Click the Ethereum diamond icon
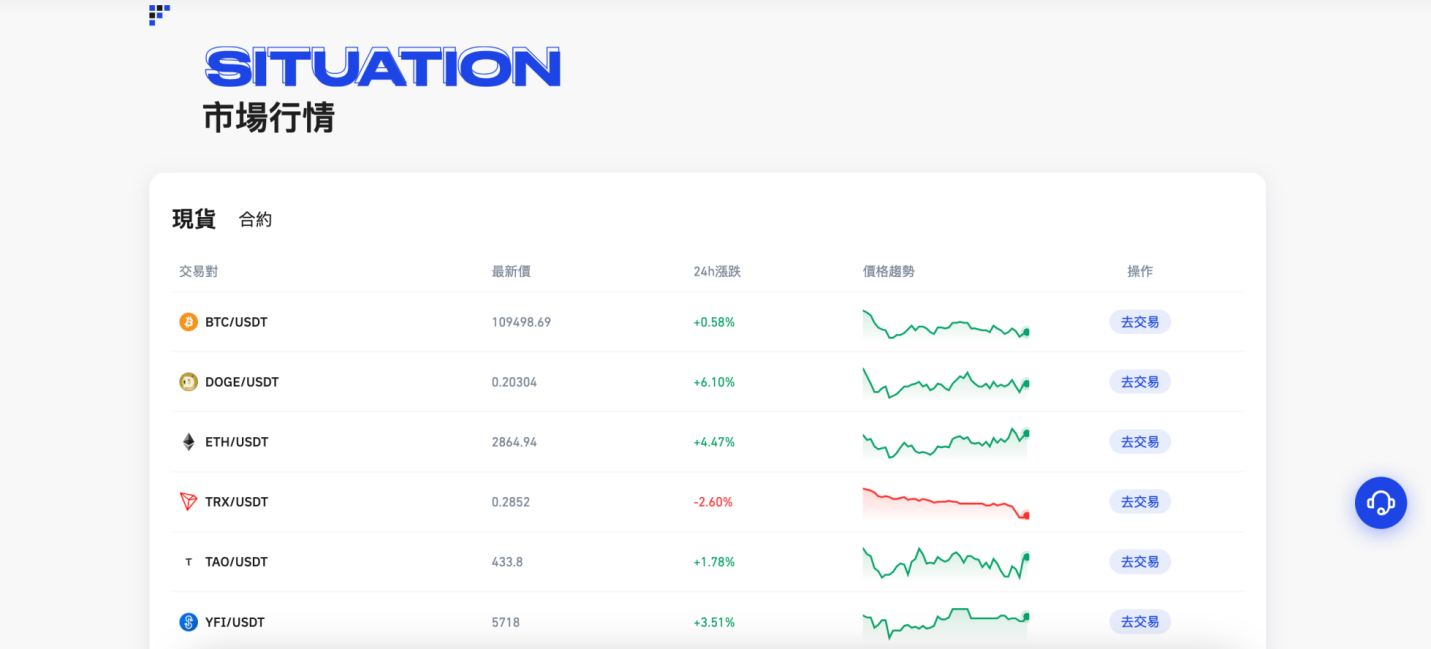The height and width of the screenshot is (649, 1431). [x=188, y=442]
